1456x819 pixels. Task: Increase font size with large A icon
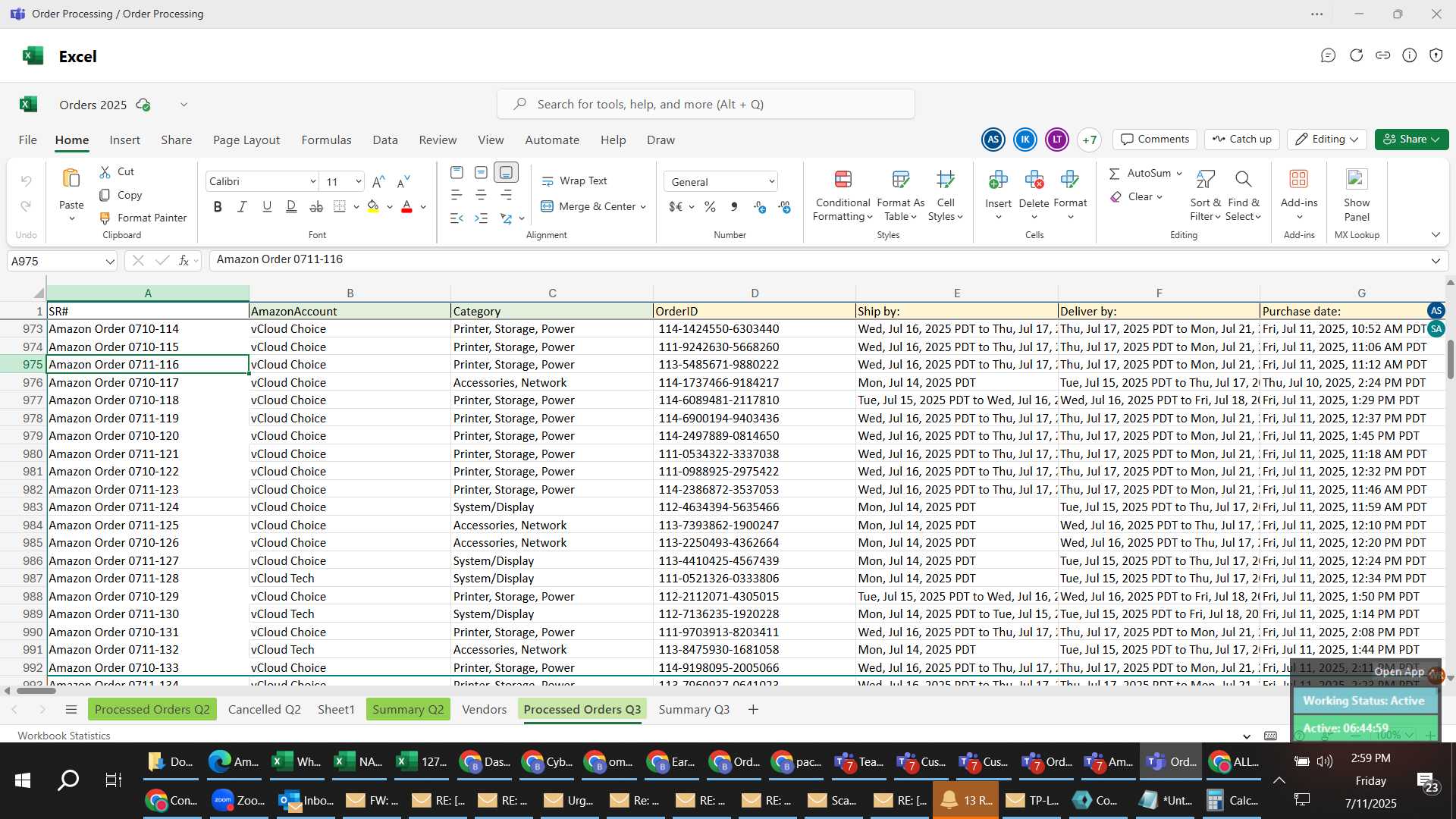[378, 181]
